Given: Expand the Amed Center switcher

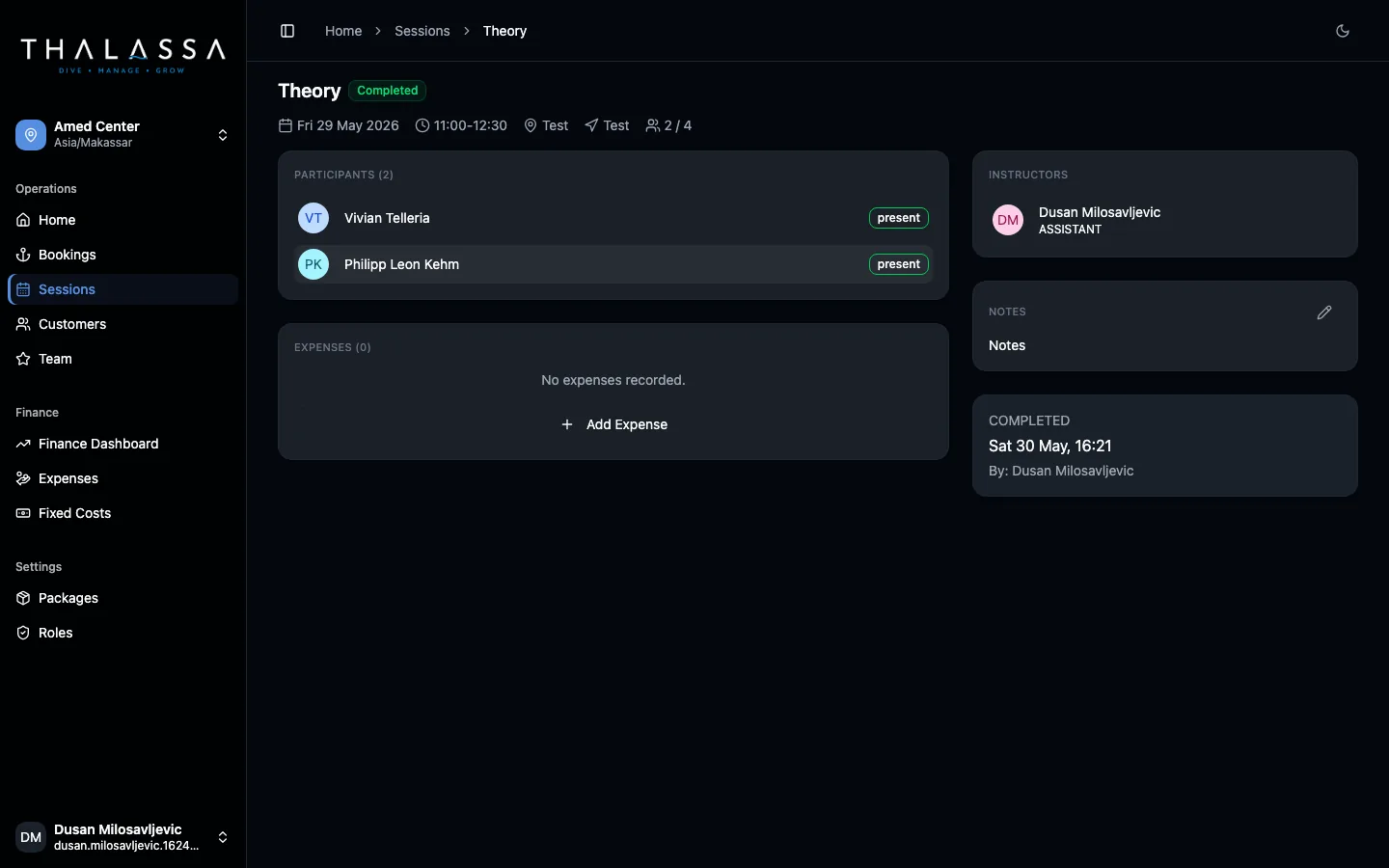Looking at the screenshot, I should pyautogui.click(x=223, y=135).
